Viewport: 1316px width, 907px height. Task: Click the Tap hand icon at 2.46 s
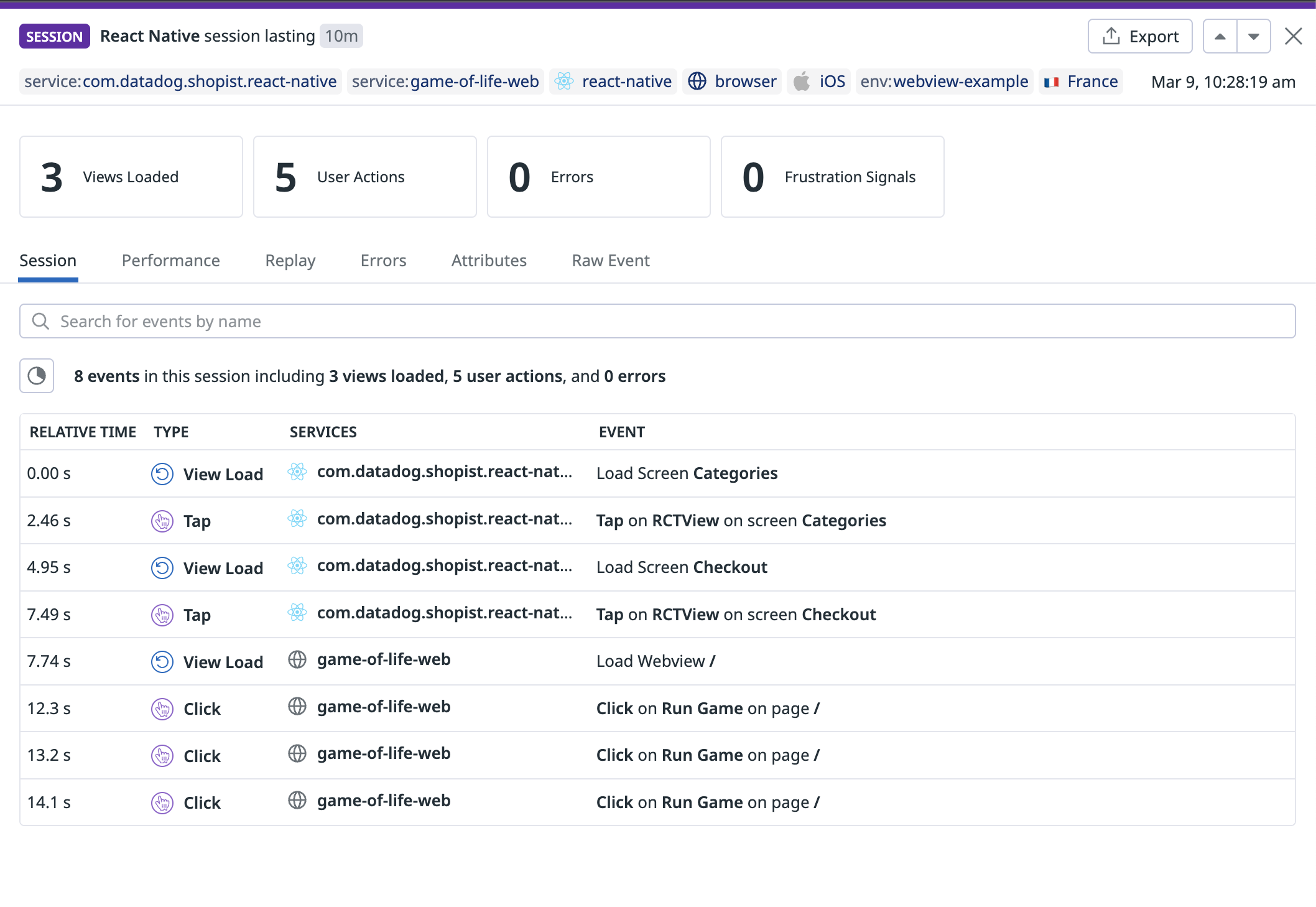click(x=162, y=521)
